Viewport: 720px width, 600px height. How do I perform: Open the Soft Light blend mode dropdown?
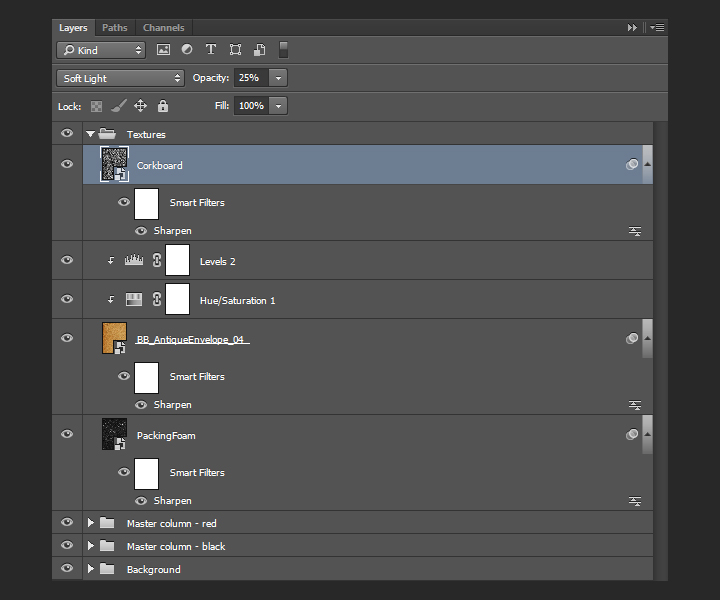click(x=120, y=78)
